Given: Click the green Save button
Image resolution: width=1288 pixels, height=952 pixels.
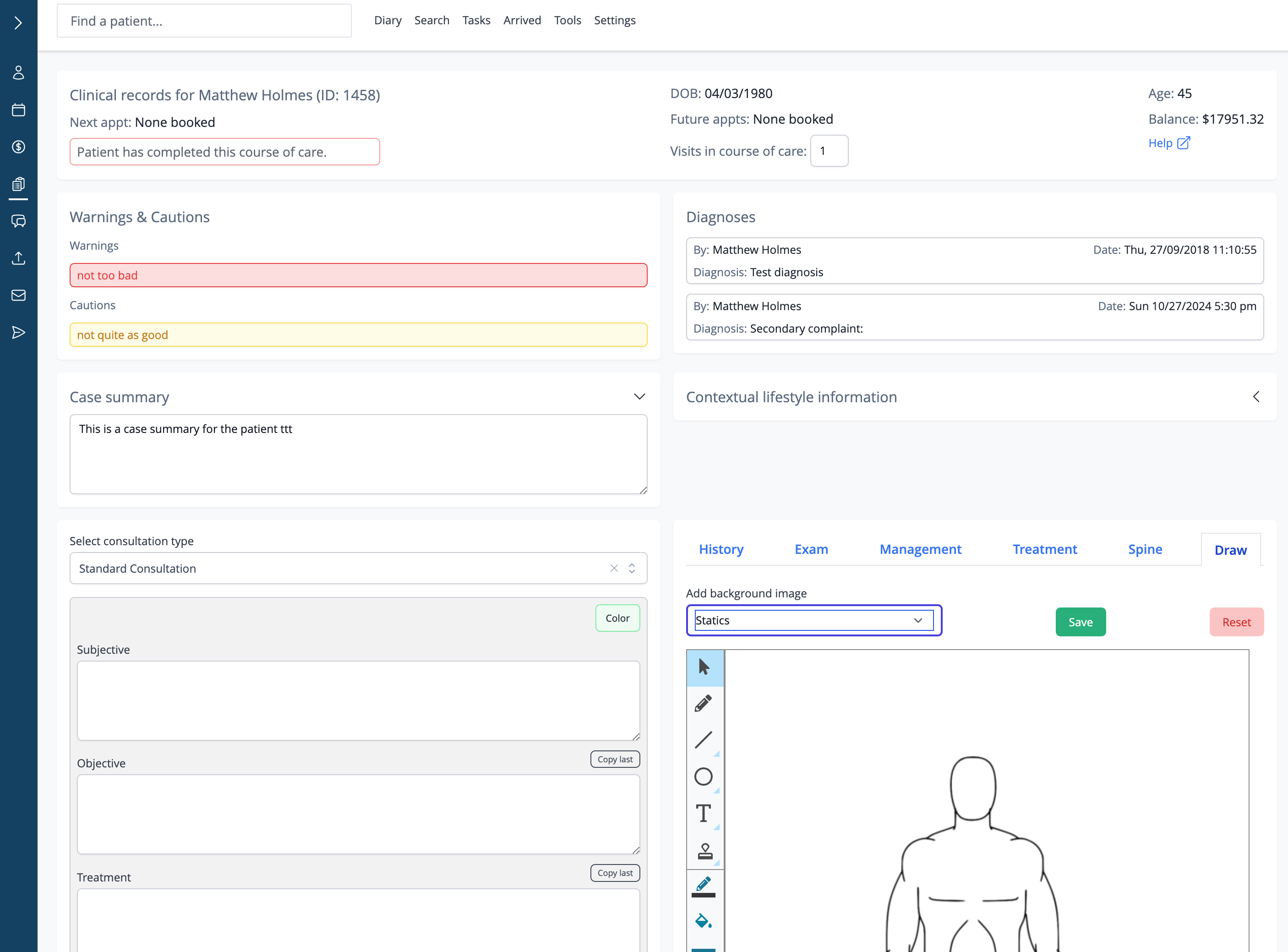Looking at the screenshot, I should (x=1080, y=622).
